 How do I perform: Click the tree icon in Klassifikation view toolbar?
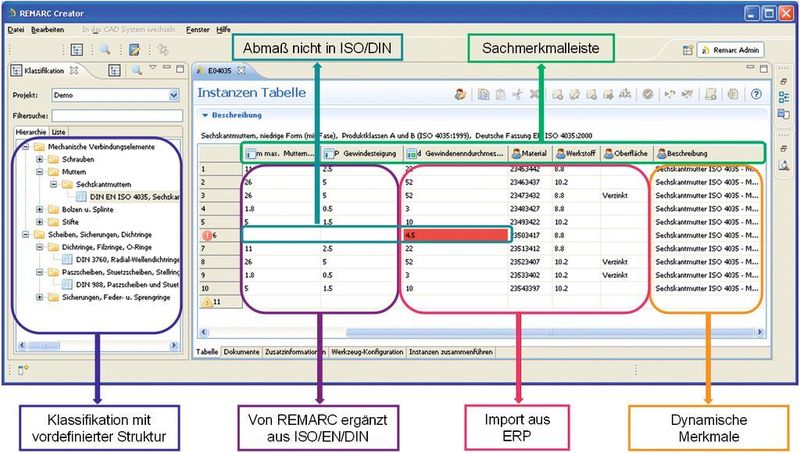coord(115,70)
